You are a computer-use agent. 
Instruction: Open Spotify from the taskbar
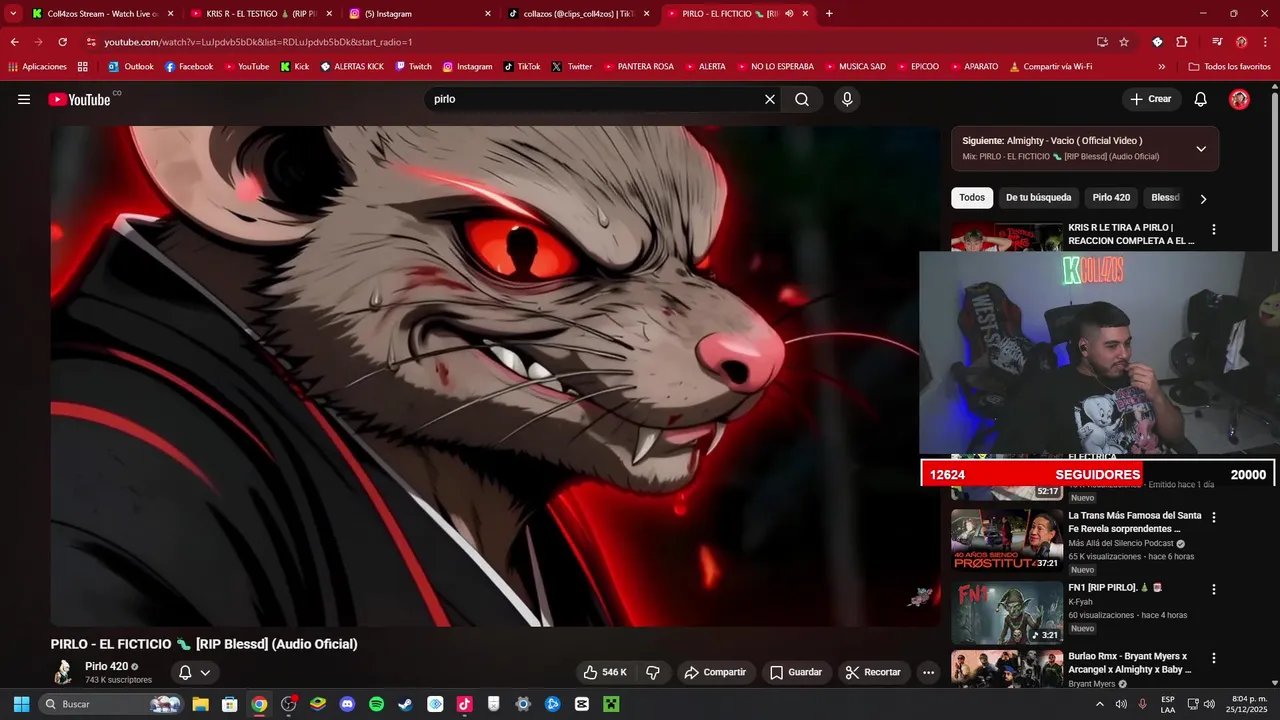click(376, 704)
